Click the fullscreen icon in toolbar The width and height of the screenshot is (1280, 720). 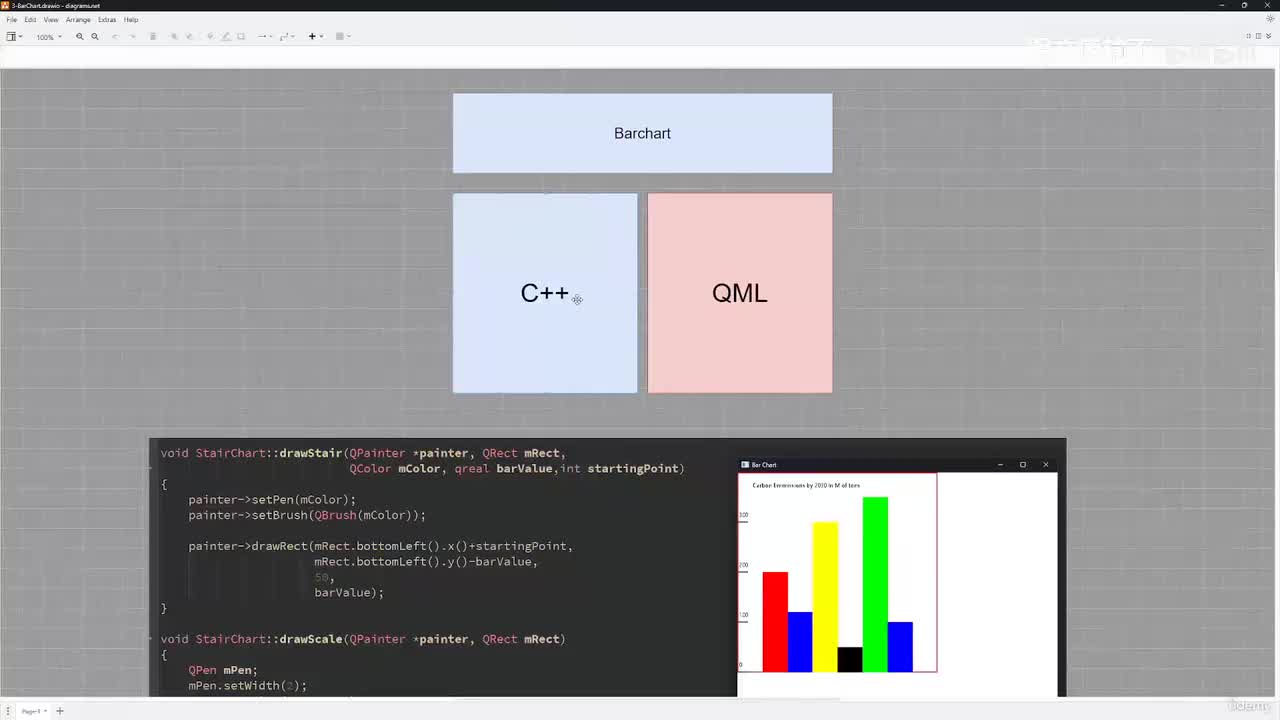(x=1249, y=36)
